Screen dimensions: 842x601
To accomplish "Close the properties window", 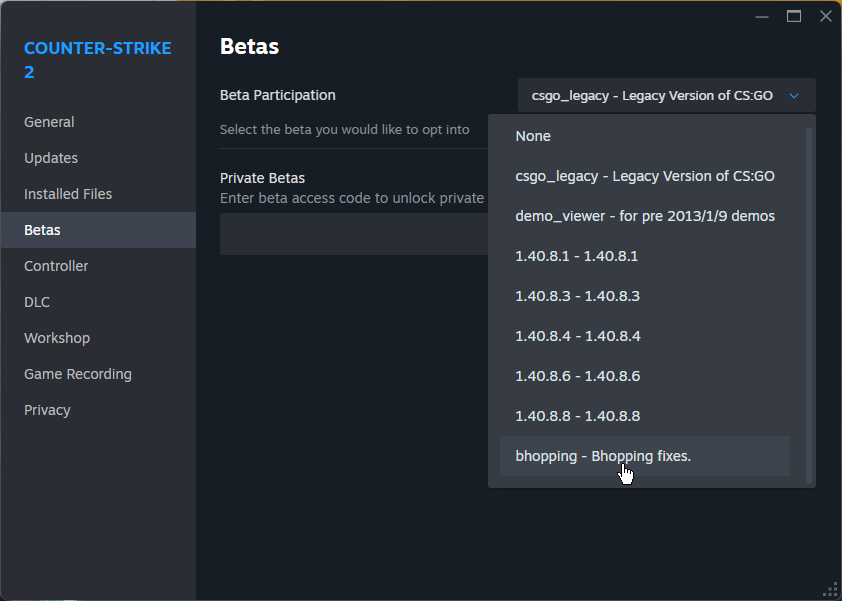I will [x=826, y=16].
